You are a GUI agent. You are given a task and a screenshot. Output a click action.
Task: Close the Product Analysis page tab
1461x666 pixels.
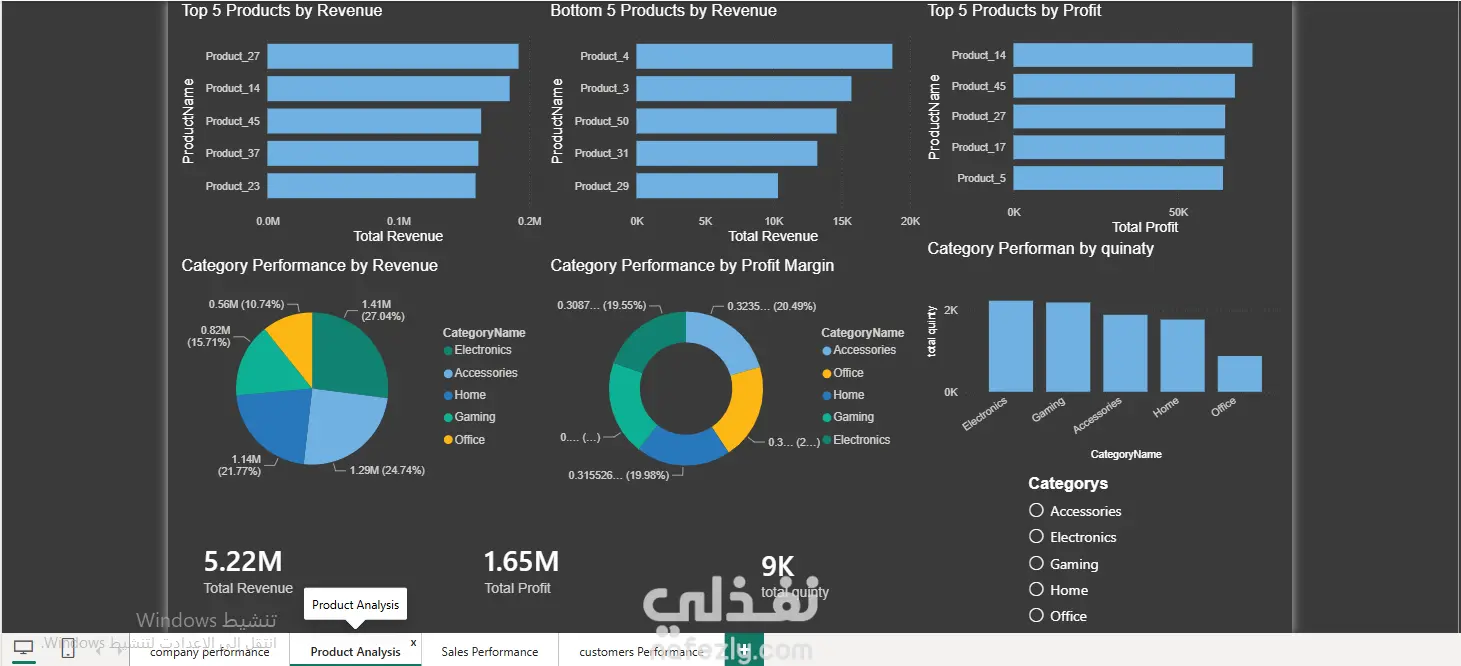point(414,643)
